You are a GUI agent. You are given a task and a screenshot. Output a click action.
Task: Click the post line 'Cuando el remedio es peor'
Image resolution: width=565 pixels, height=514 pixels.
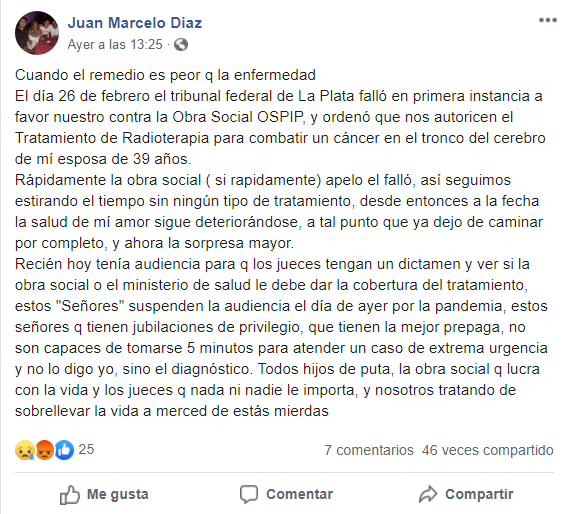[x=165, y=75]
